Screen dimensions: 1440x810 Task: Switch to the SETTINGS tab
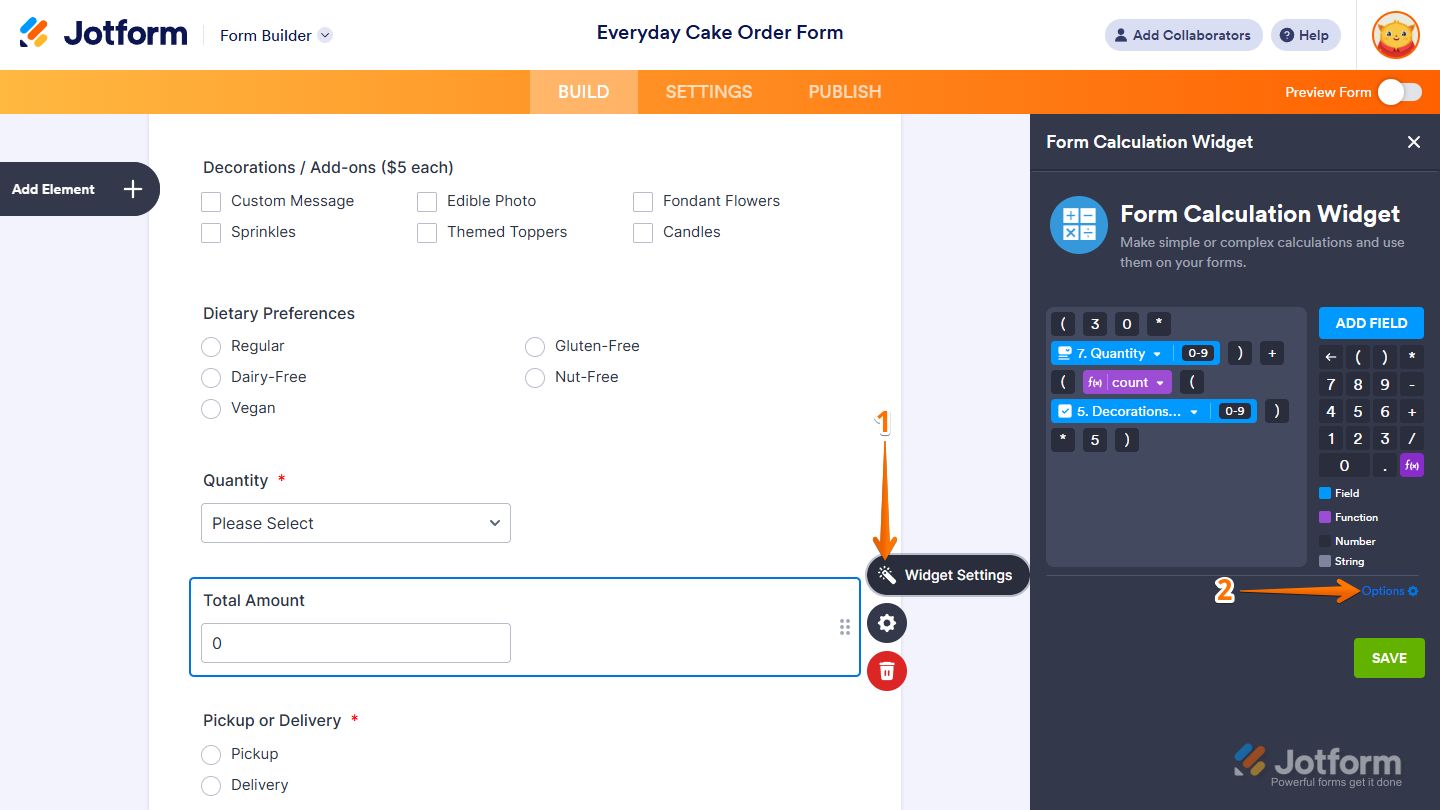point(708,91)
